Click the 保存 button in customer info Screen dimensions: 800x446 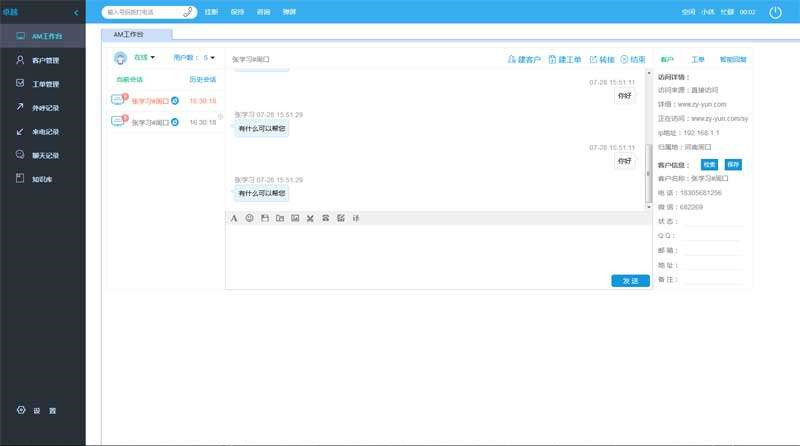(x=733, y=164)
